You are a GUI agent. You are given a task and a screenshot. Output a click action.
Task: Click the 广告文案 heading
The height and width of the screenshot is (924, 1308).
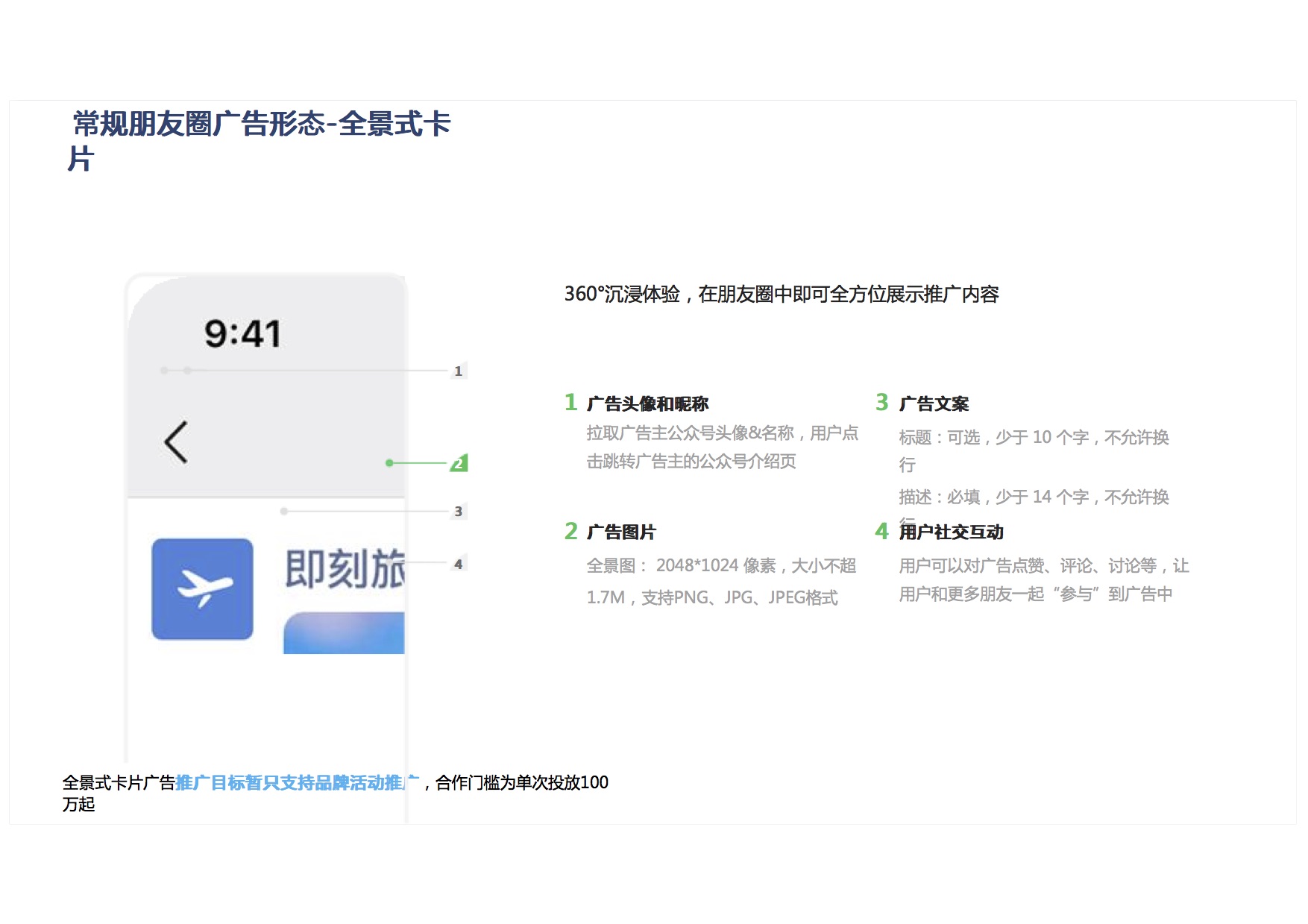coord(934,404)
